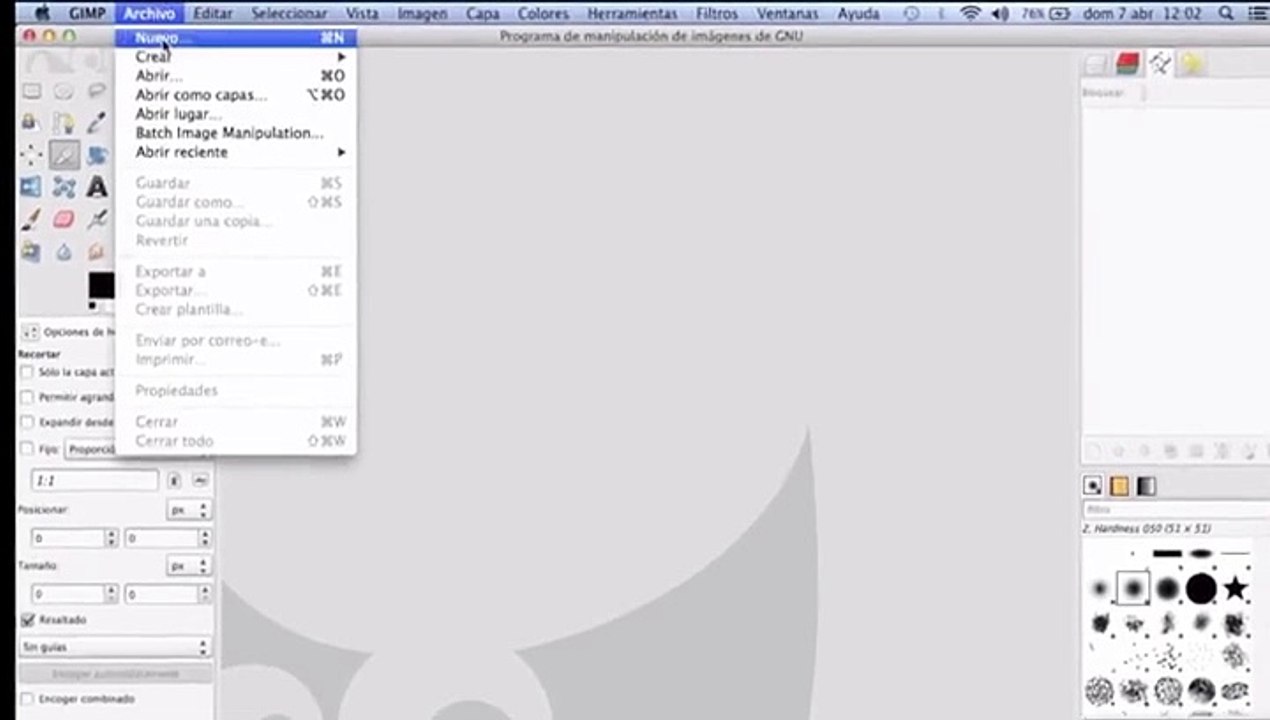1270x720 pixels.
Task: Adjust first Posicionar value stepper
Action: [112, 538]
